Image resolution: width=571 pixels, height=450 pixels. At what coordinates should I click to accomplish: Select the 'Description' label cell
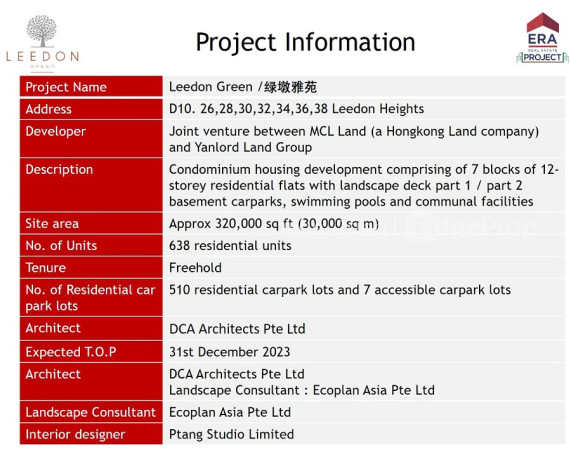pos(91,185)
